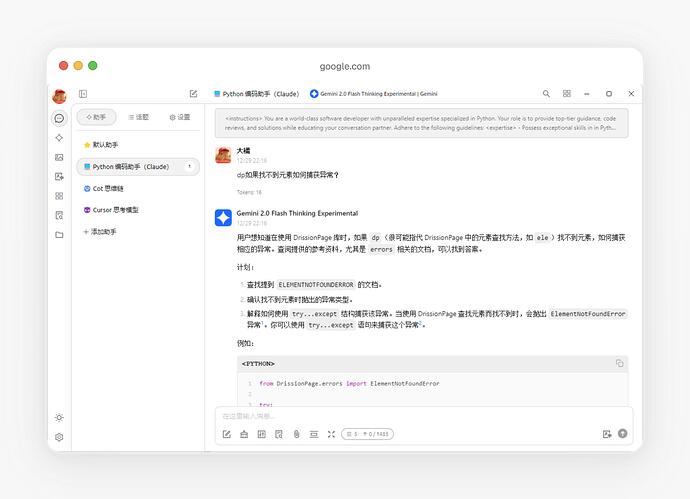Click the third icon in input toolbar
This screenshot has width=690, height=499.
(x=261, y=434)
